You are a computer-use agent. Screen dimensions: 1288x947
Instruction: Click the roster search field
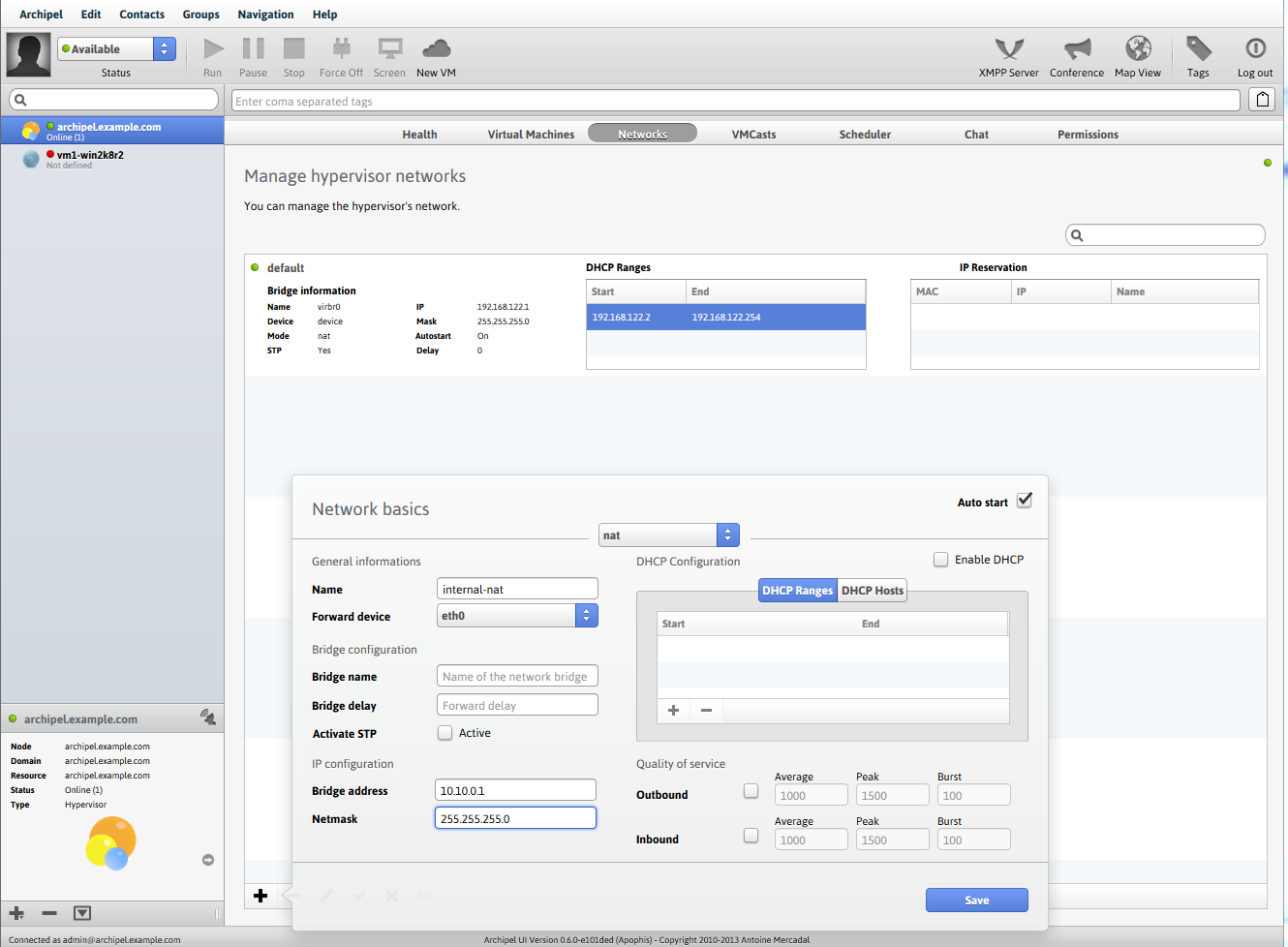114,100
